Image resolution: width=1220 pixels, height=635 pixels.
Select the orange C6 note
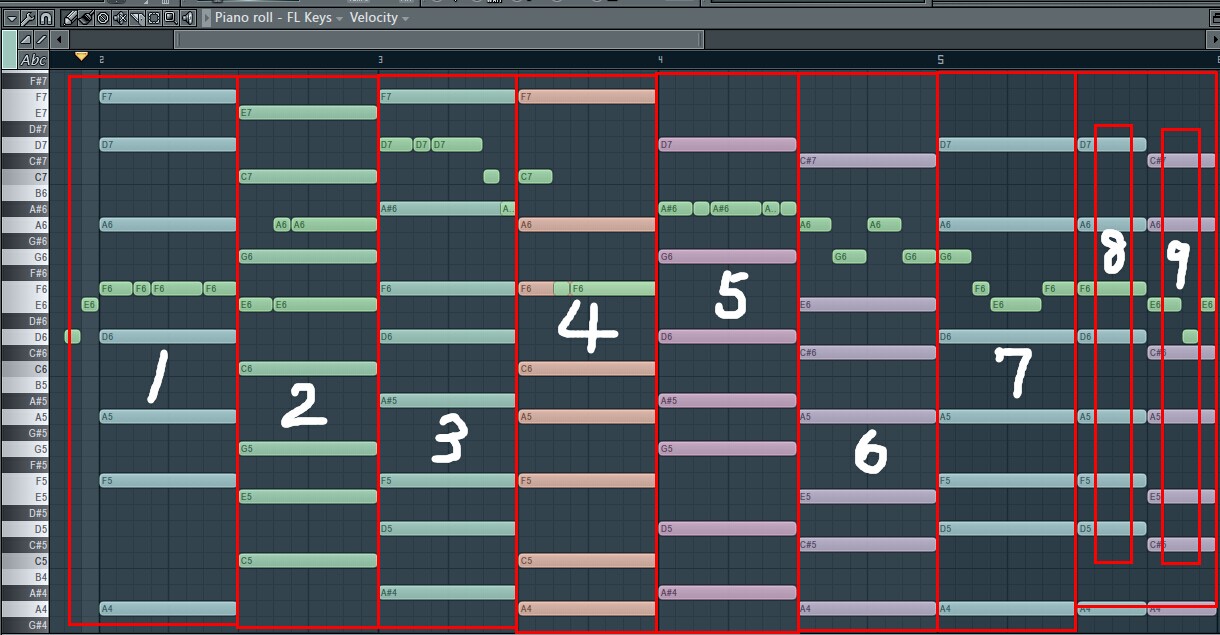point(587,369)
